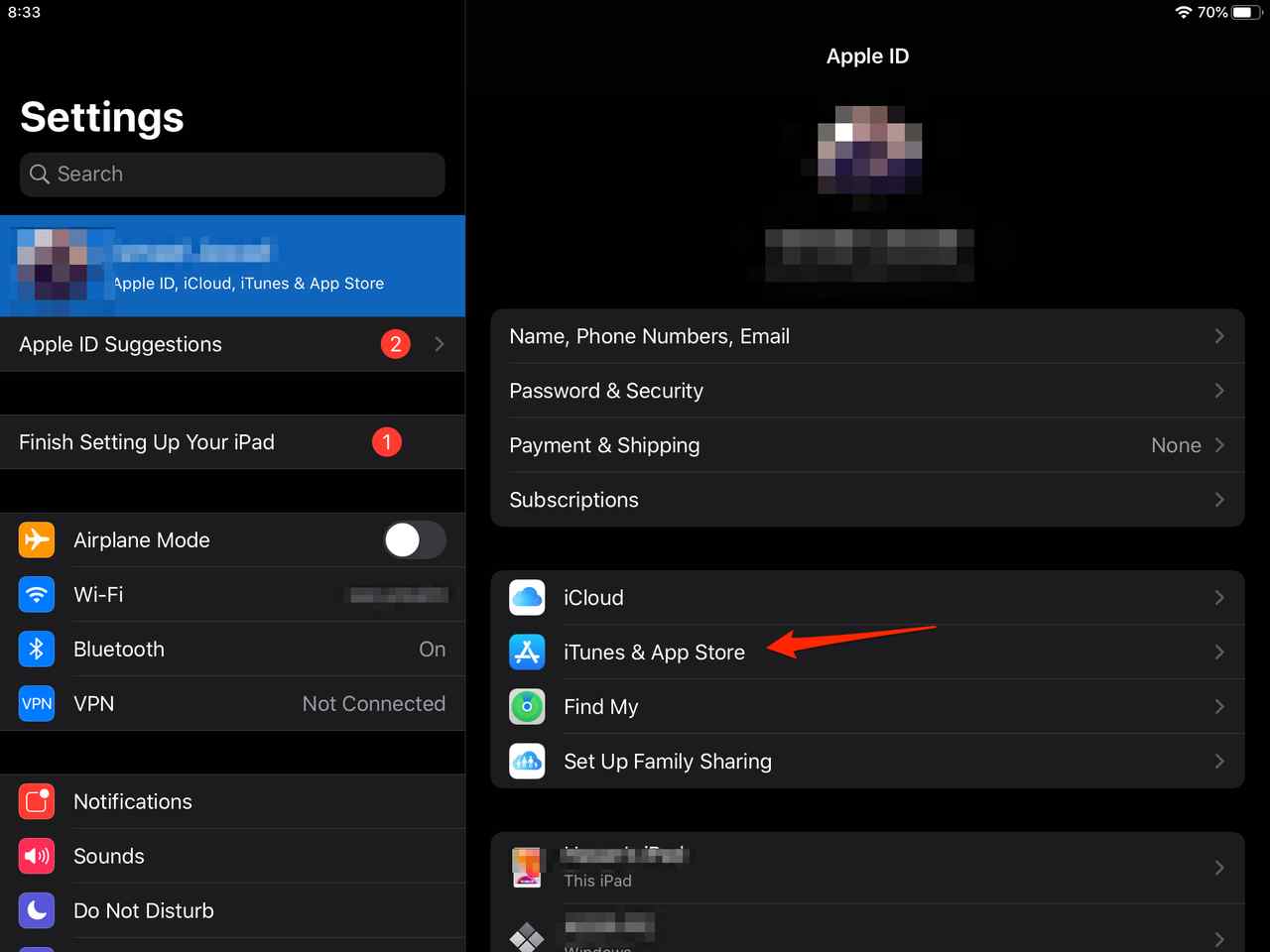Open Wi-Fi settings
The width and height of the screenshot is (1270, 952).
[x=232, y=594]
